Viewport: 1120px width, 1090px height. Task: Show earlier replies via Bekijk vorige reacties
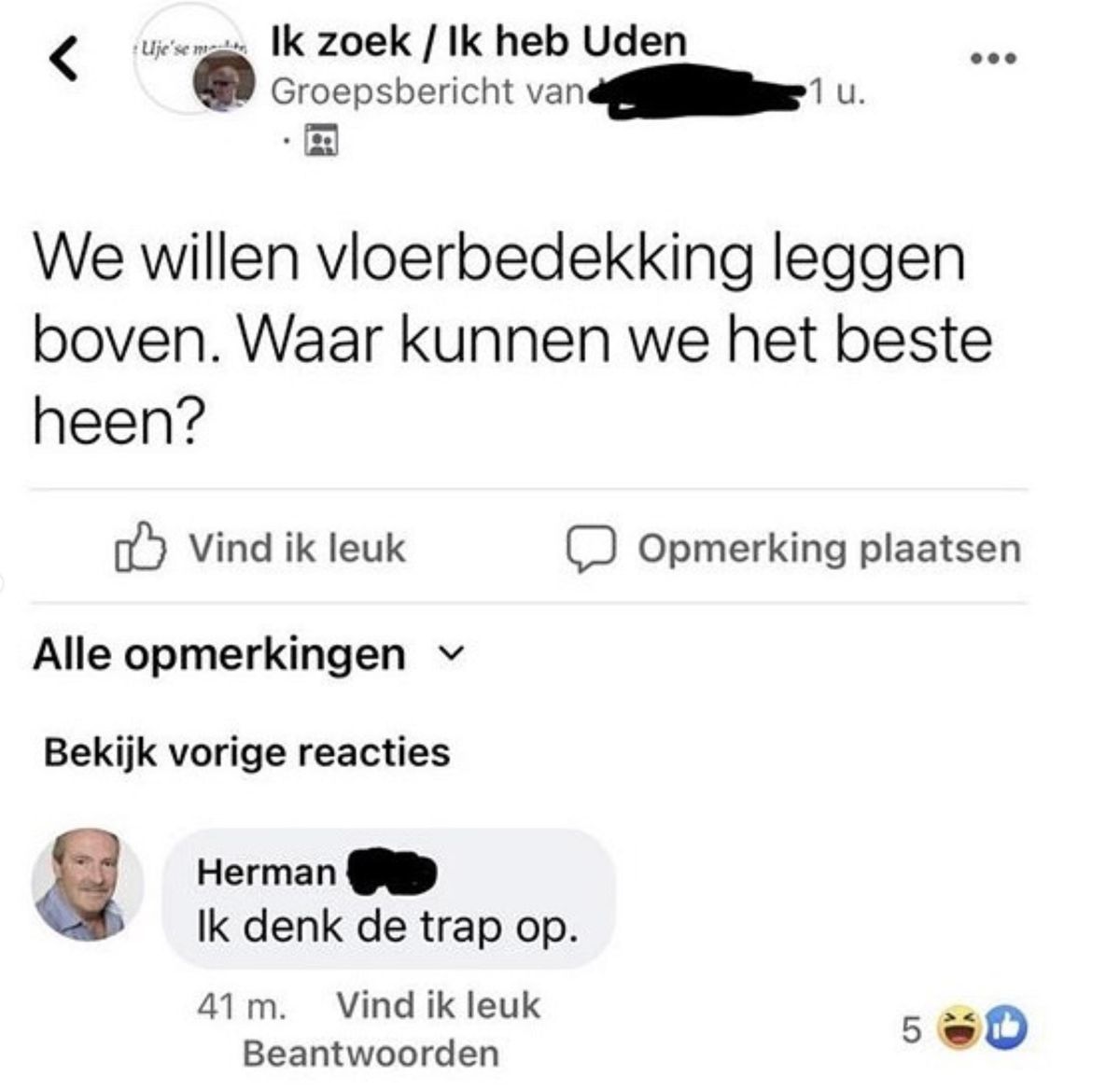[247, 752]
